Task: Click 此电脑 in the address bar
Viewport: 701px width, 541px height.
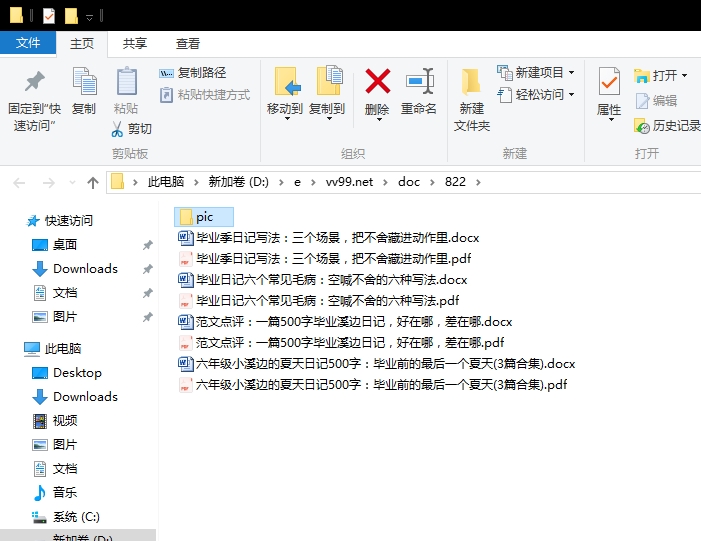Action: tap(166, 182)
